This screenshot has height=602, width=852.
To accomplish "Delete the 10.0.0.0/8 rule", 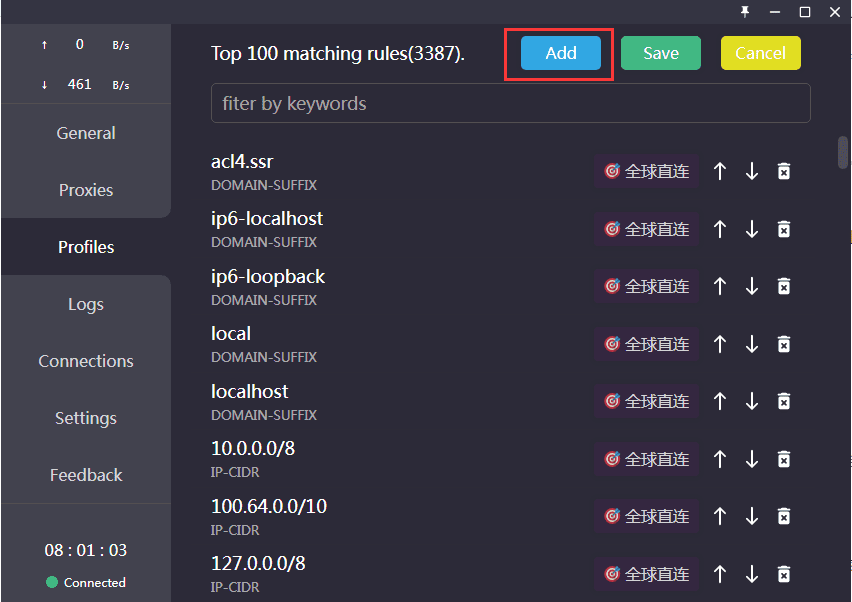I will click(784, 460).
